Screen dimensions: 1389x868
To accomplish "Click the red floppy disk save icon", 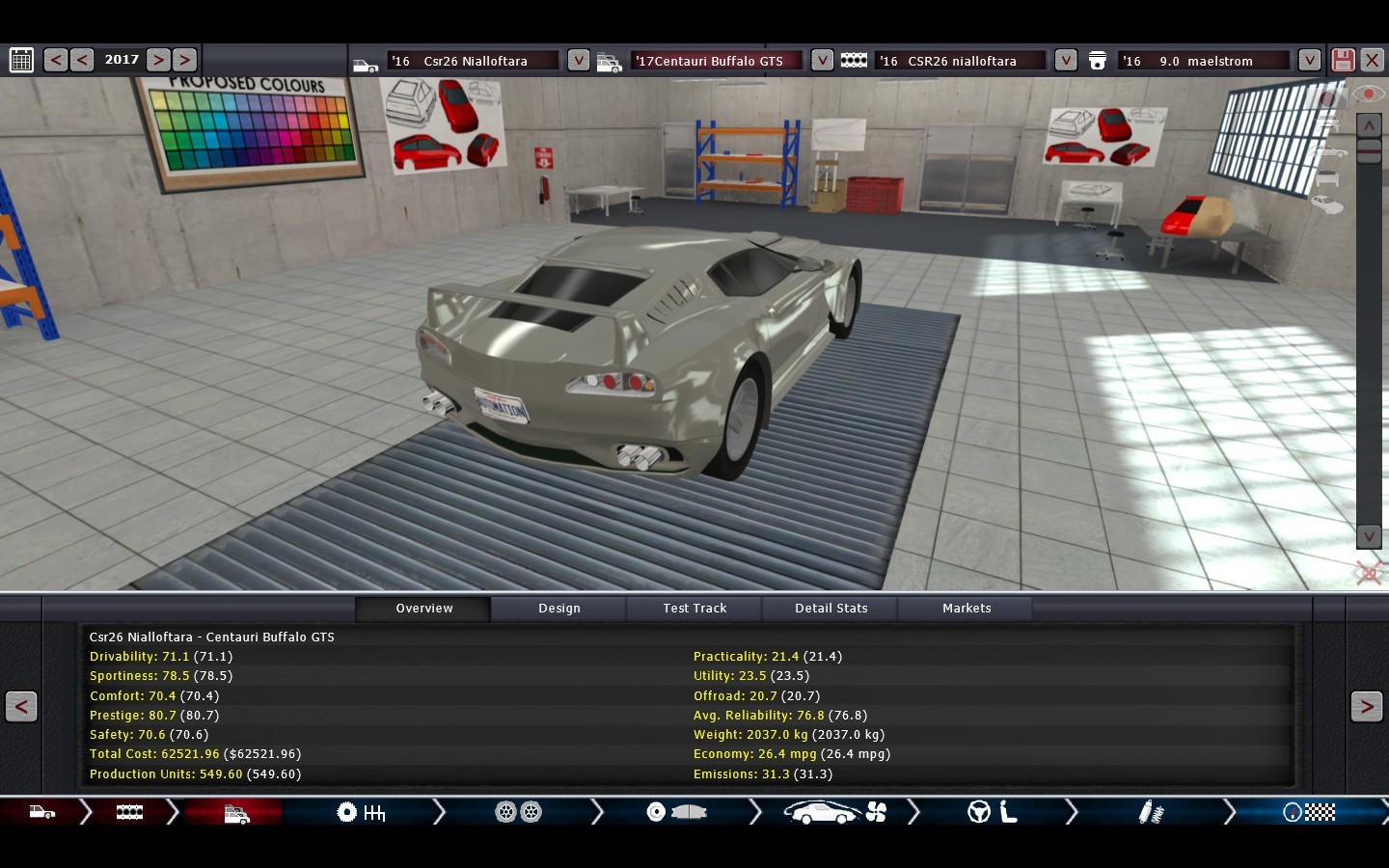I will (x=1343, y=60).
